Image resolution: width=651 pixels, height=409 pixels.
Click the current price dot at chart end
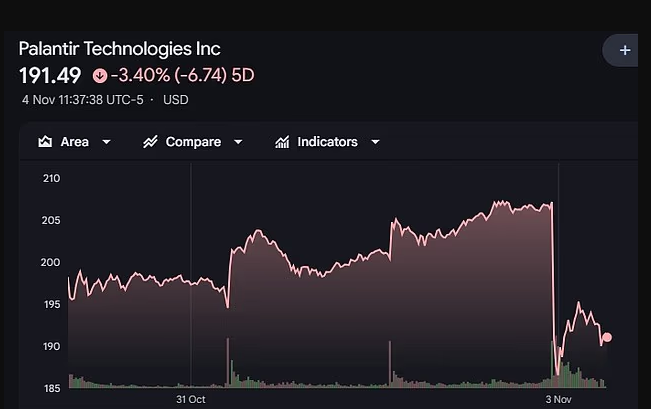pyautogui.click(x=606, y=337)
